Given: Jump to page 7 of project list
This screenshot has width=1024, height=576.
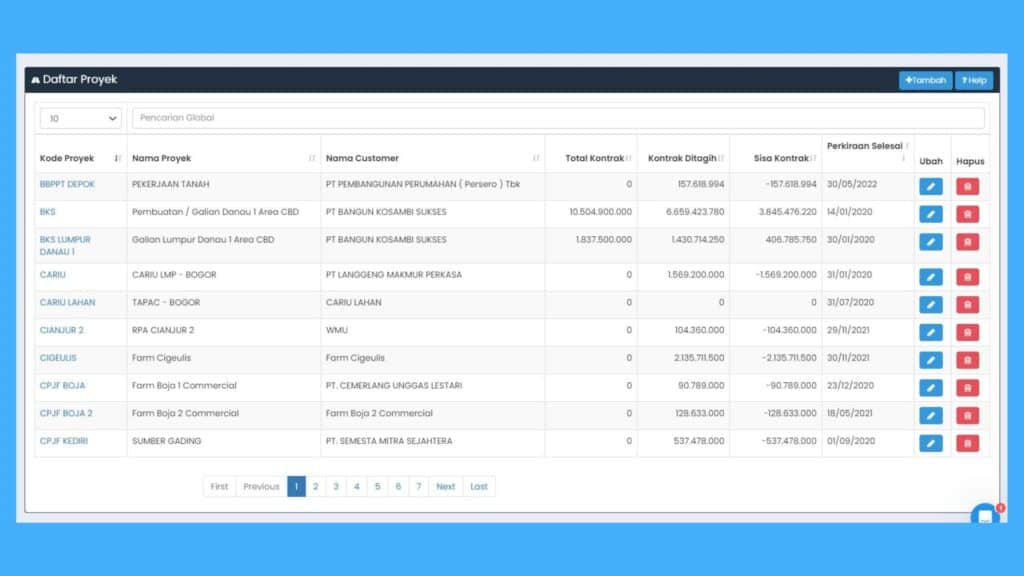Looking at the screenshot, I should pyautogui.click(x=419, y=487).
